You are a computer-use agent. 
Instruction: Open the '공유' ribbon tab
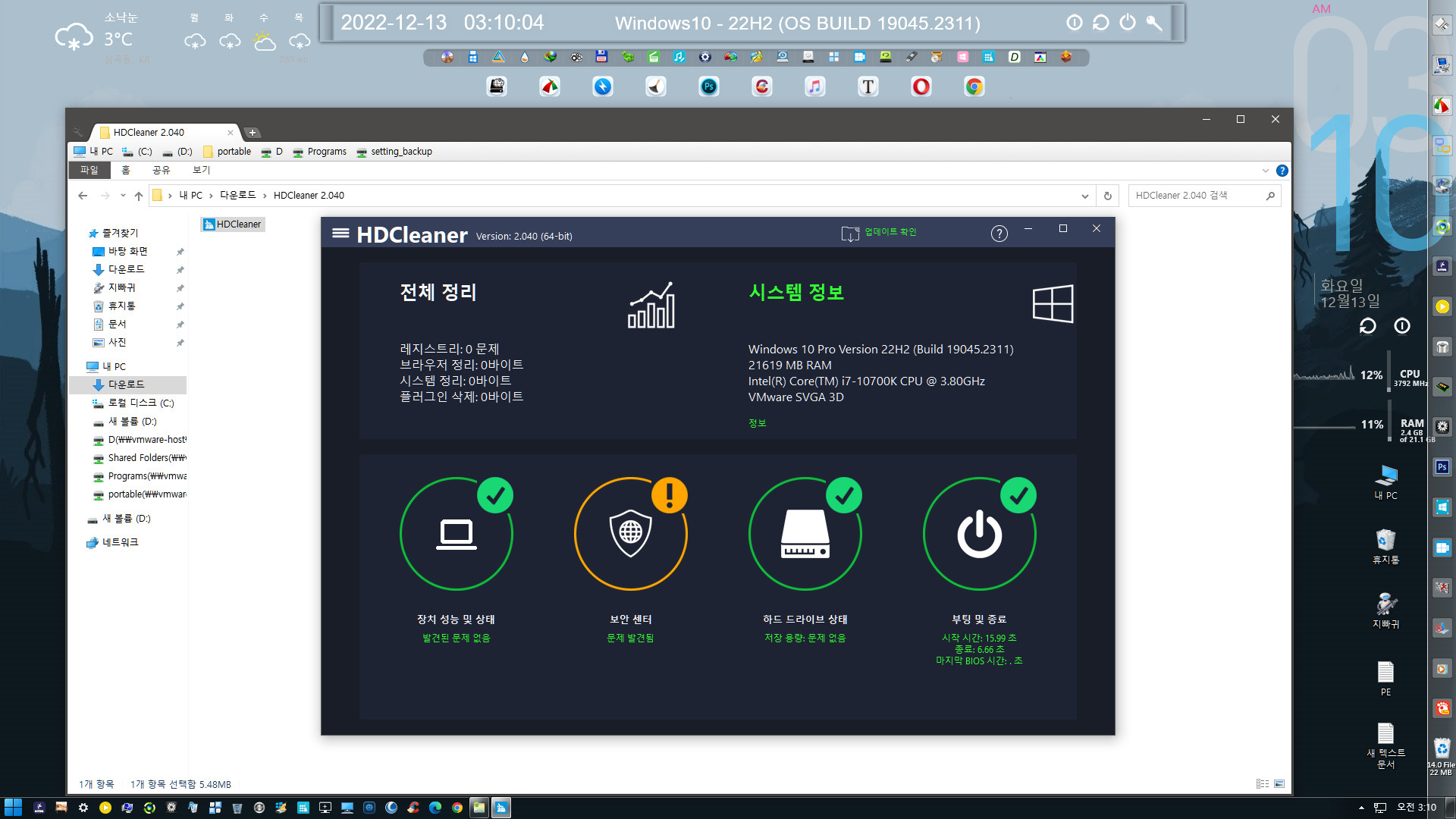(x=162, y=170)
